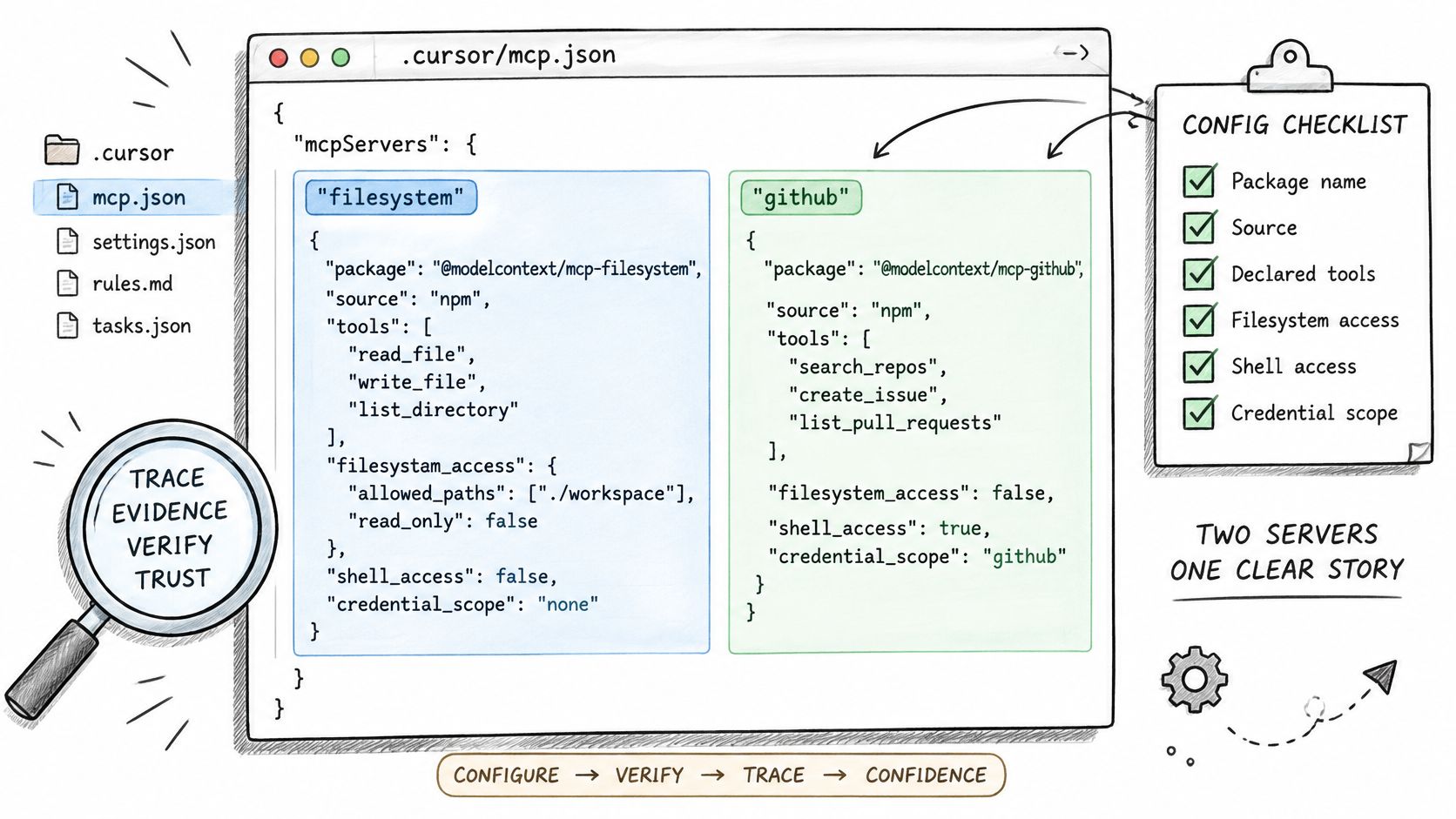Viewport: 1456px width, 819px height.
Task: Click the "TWO SERVERS ONE CLEAR STORY" caption
Action: [x=1287, y=552]
